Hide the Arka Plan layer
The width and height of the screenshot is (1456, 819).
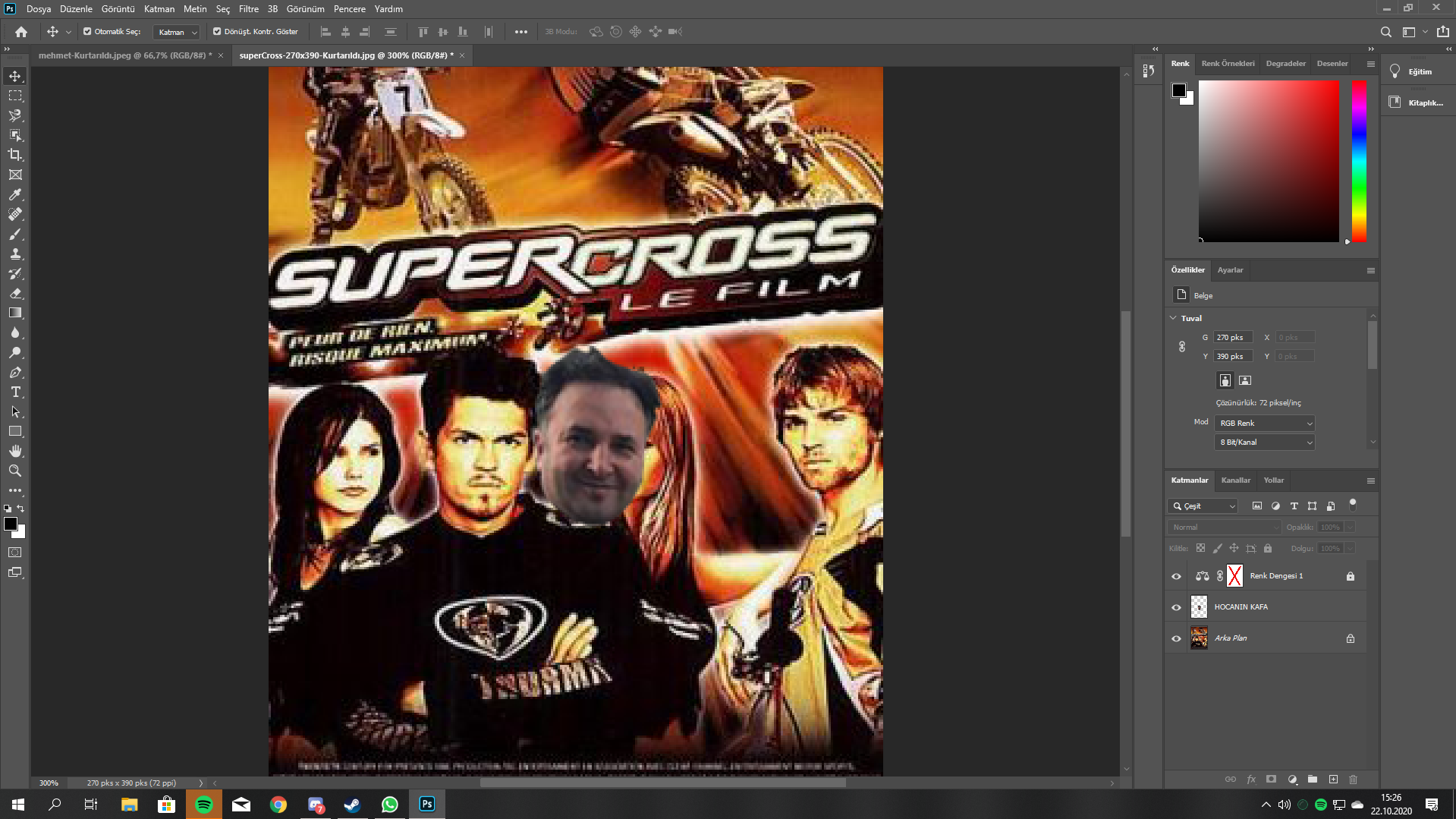tap(1176, 638)
